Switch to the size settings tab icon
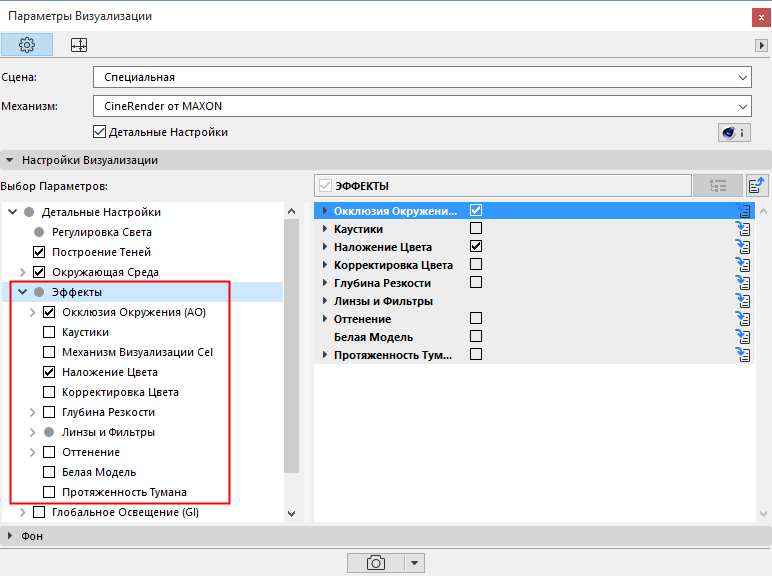The height and width of the screenshot is (576, 772). coord(79,45)
